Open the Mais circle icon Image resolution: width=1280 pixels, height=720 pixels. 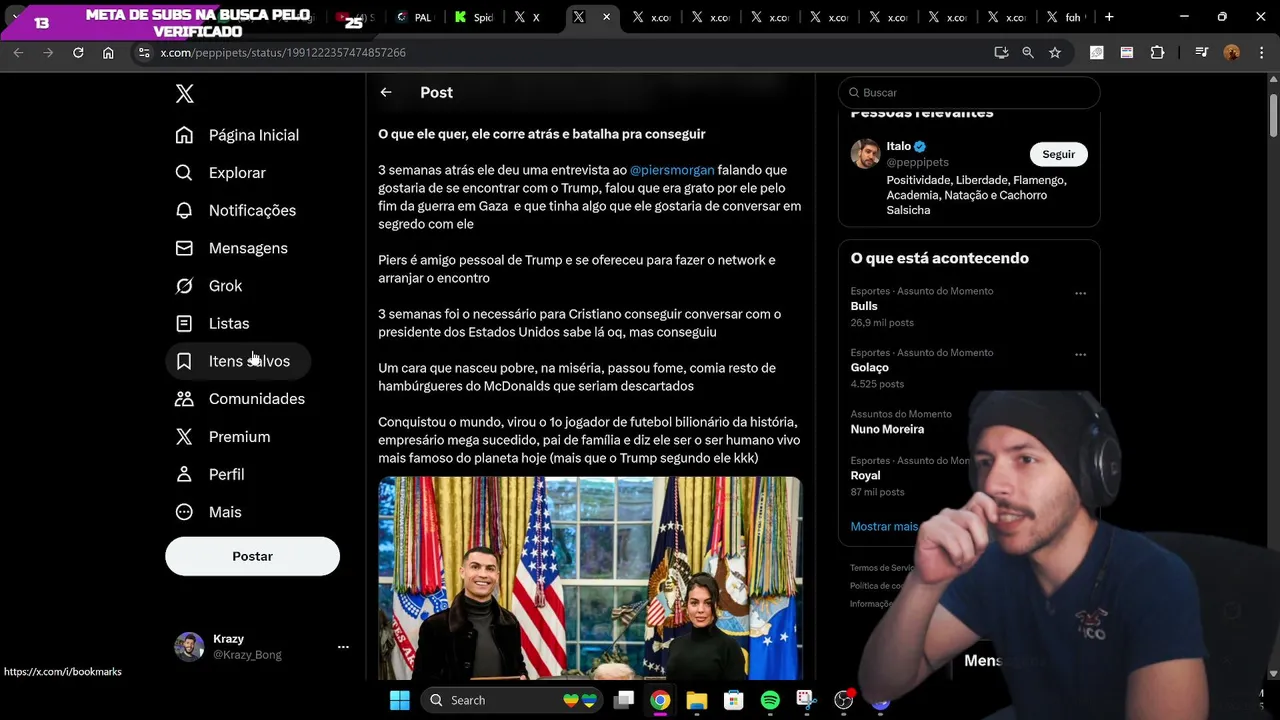tap(184, 512)
